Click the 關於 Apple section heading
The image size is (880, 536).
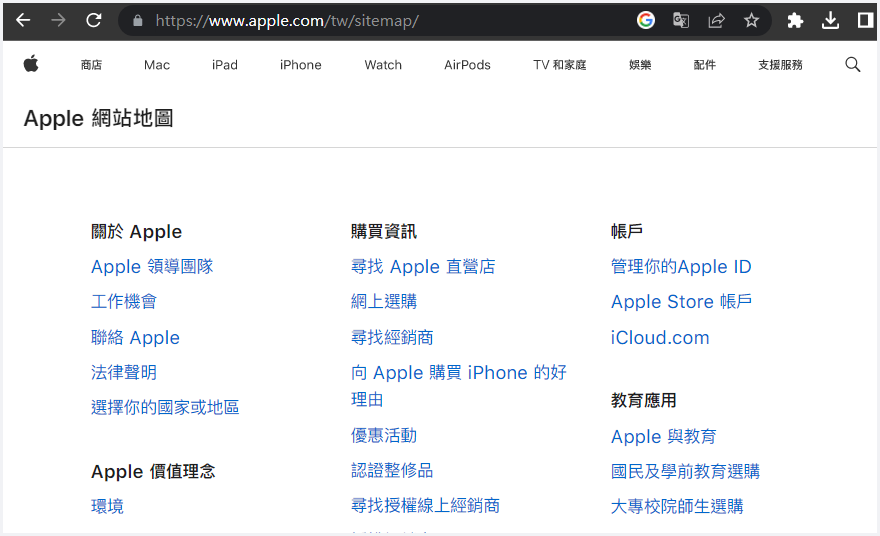pyautogui.click(x=136, y=231)
